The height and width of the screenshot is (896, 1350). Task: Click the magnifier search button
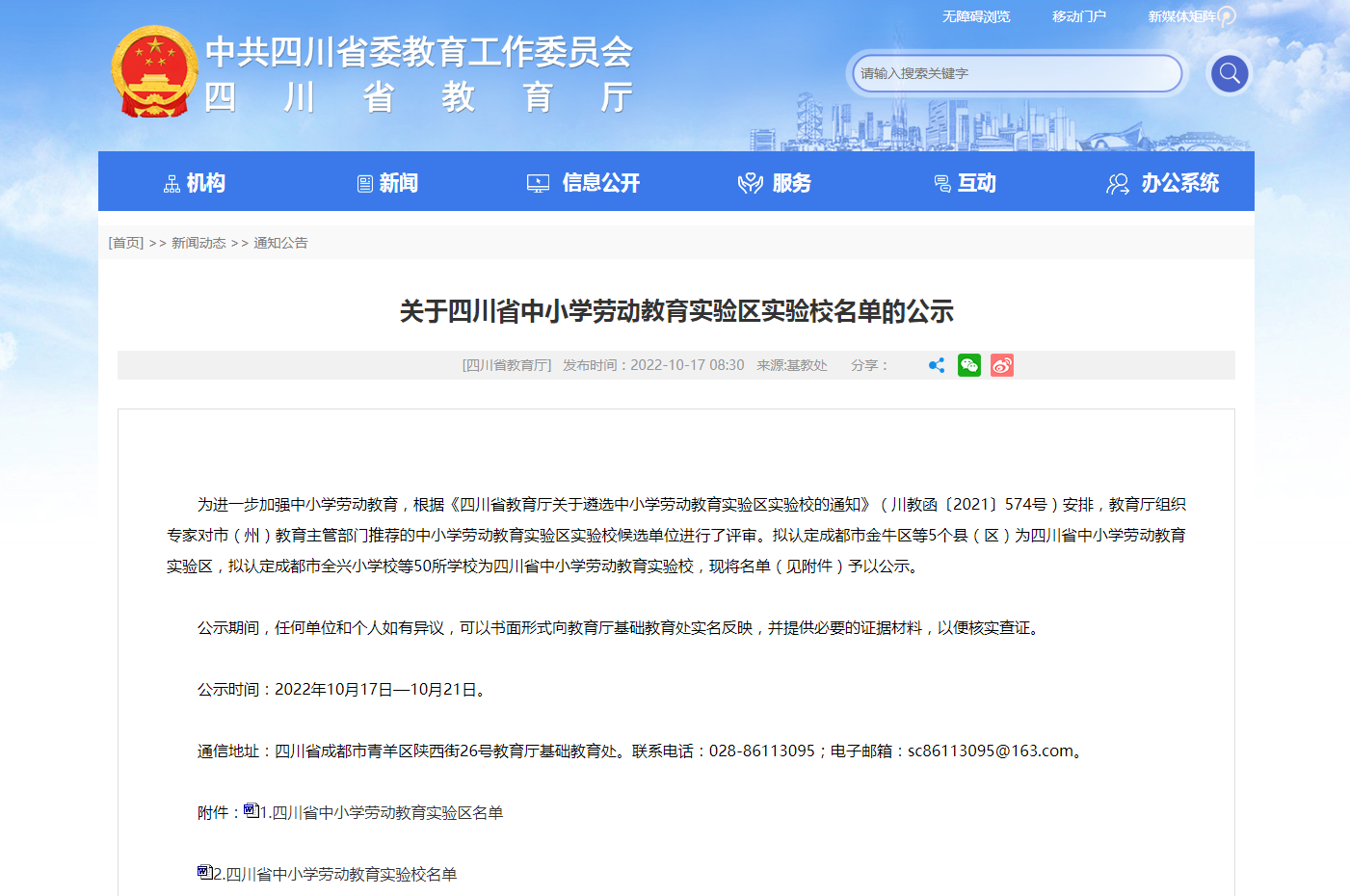1229,73
